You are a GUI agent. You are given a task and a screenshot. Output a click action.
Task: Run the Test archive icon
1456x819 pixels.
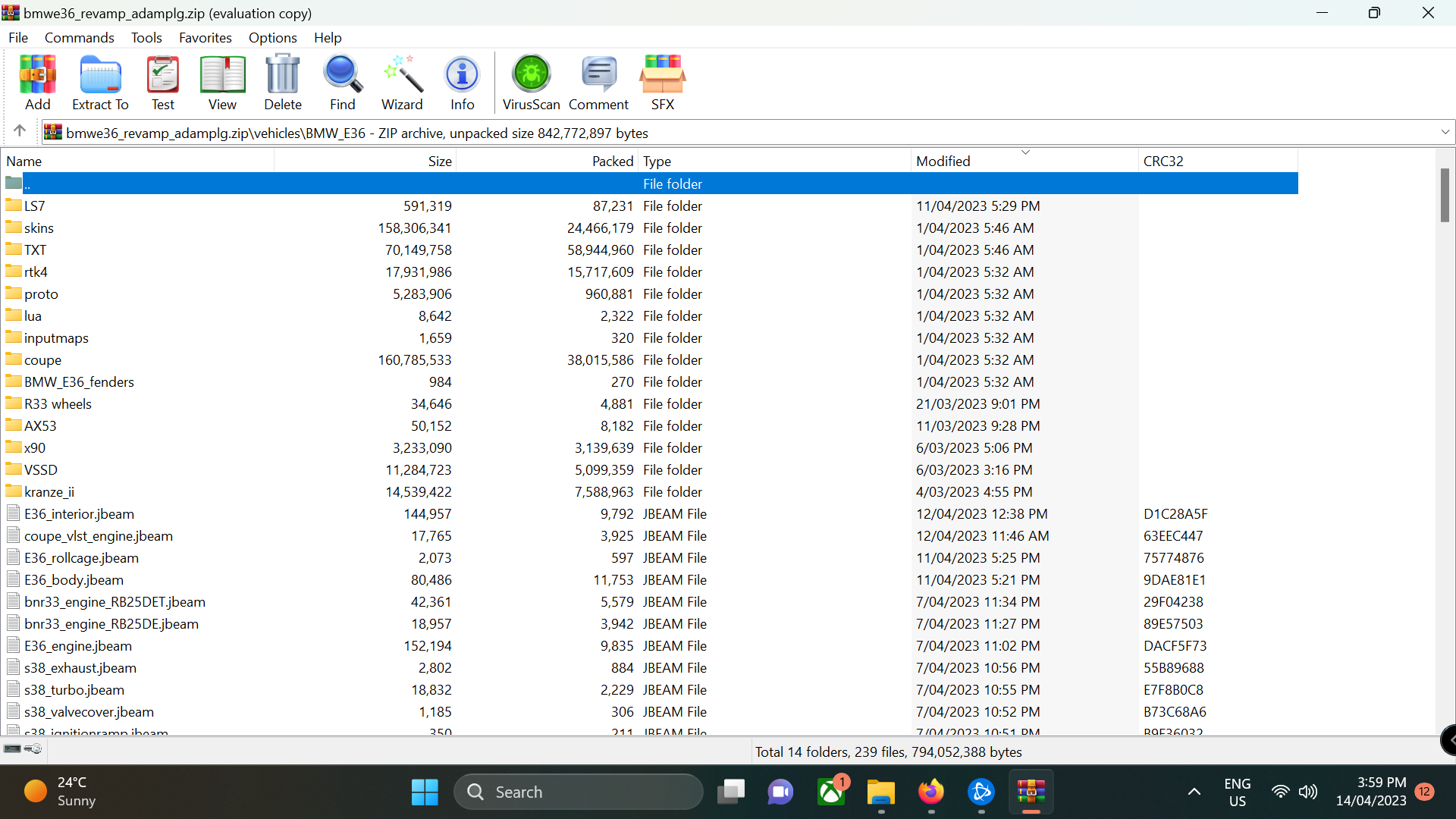(162, 83)
